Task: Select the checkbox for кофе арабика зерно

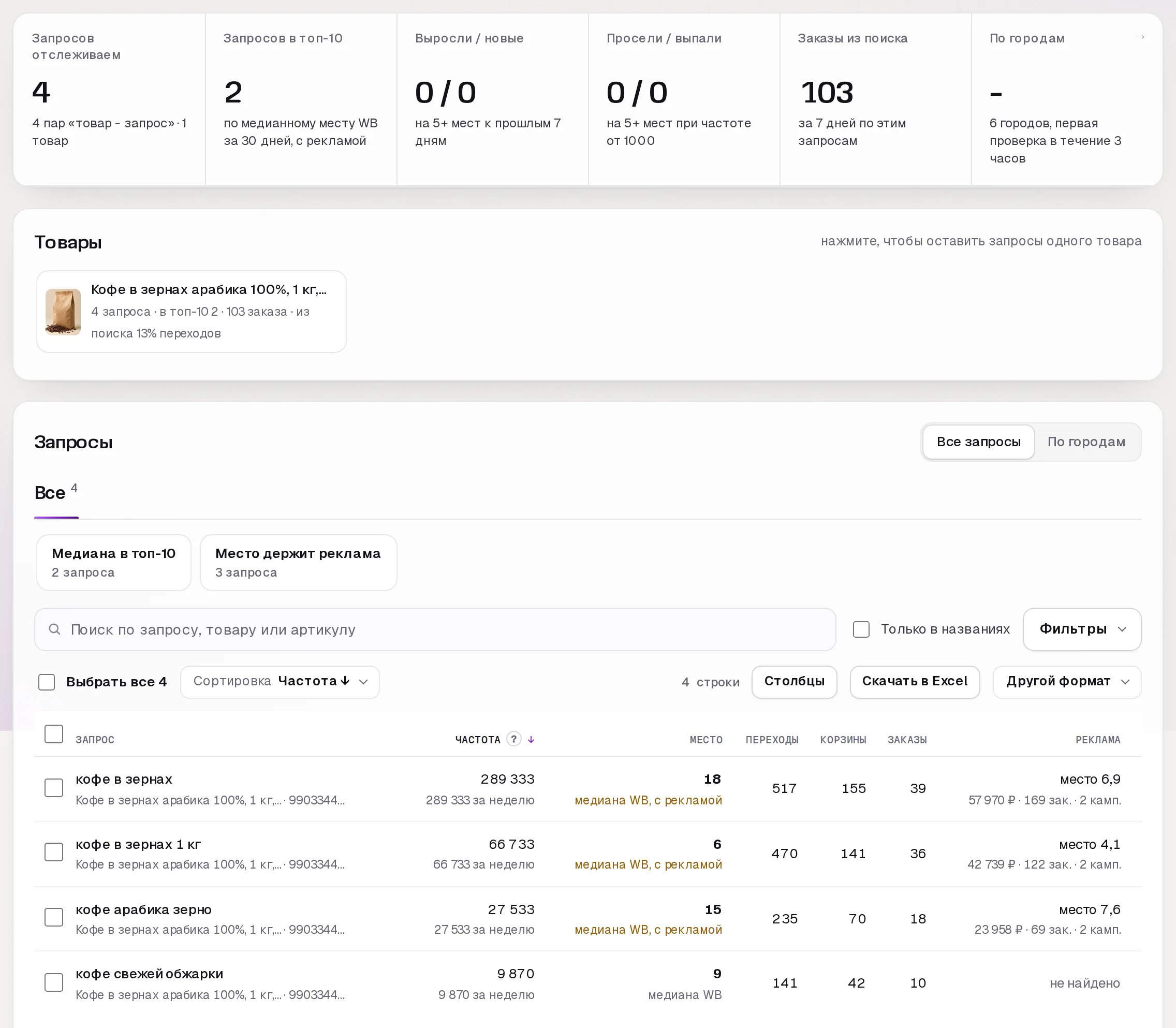Action: [54, 917]
